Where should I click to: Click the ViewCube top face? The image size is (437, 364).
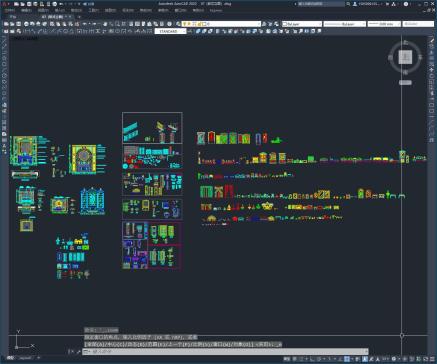point(405,57)
